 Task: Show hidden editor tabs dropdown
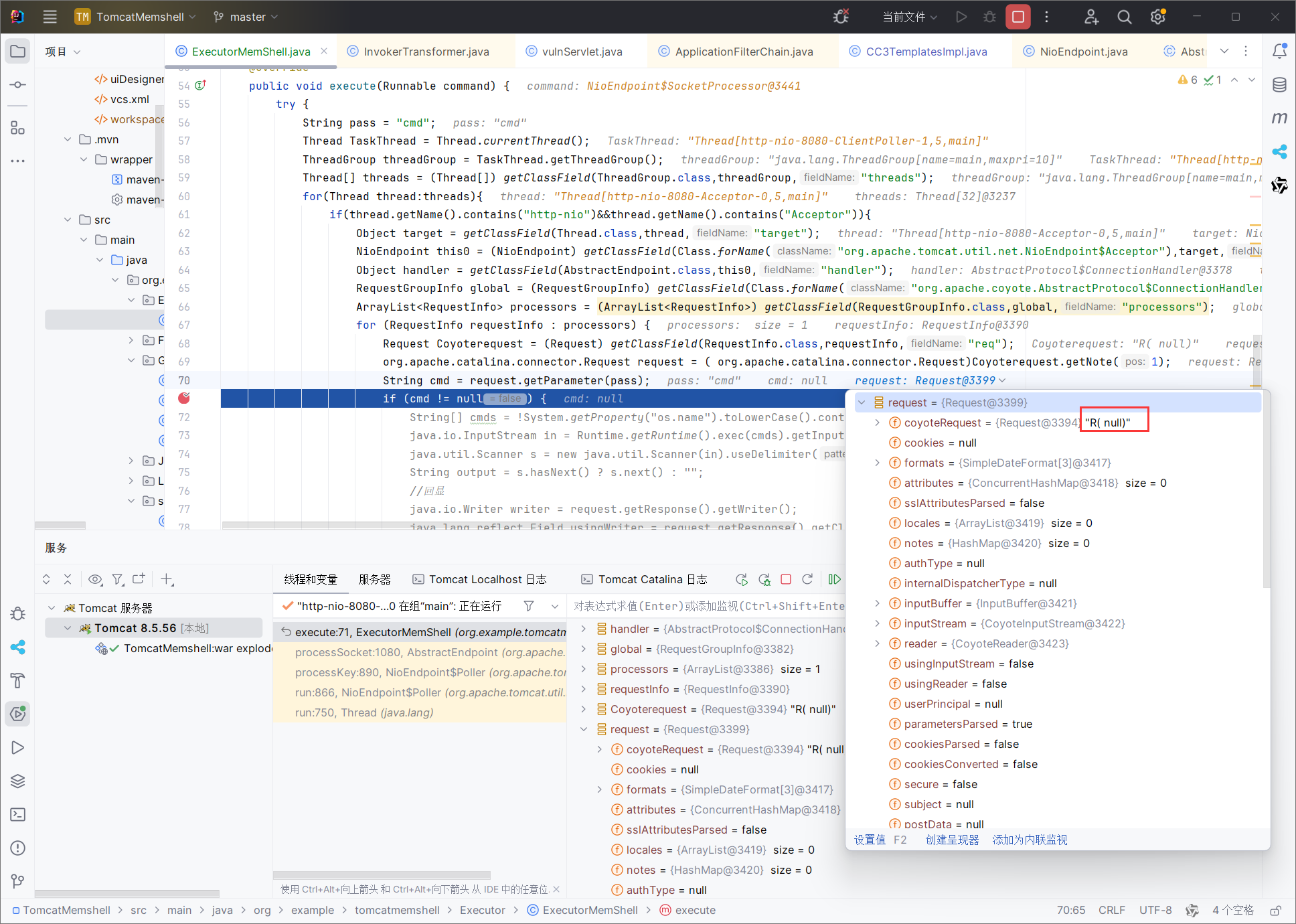1224,51
